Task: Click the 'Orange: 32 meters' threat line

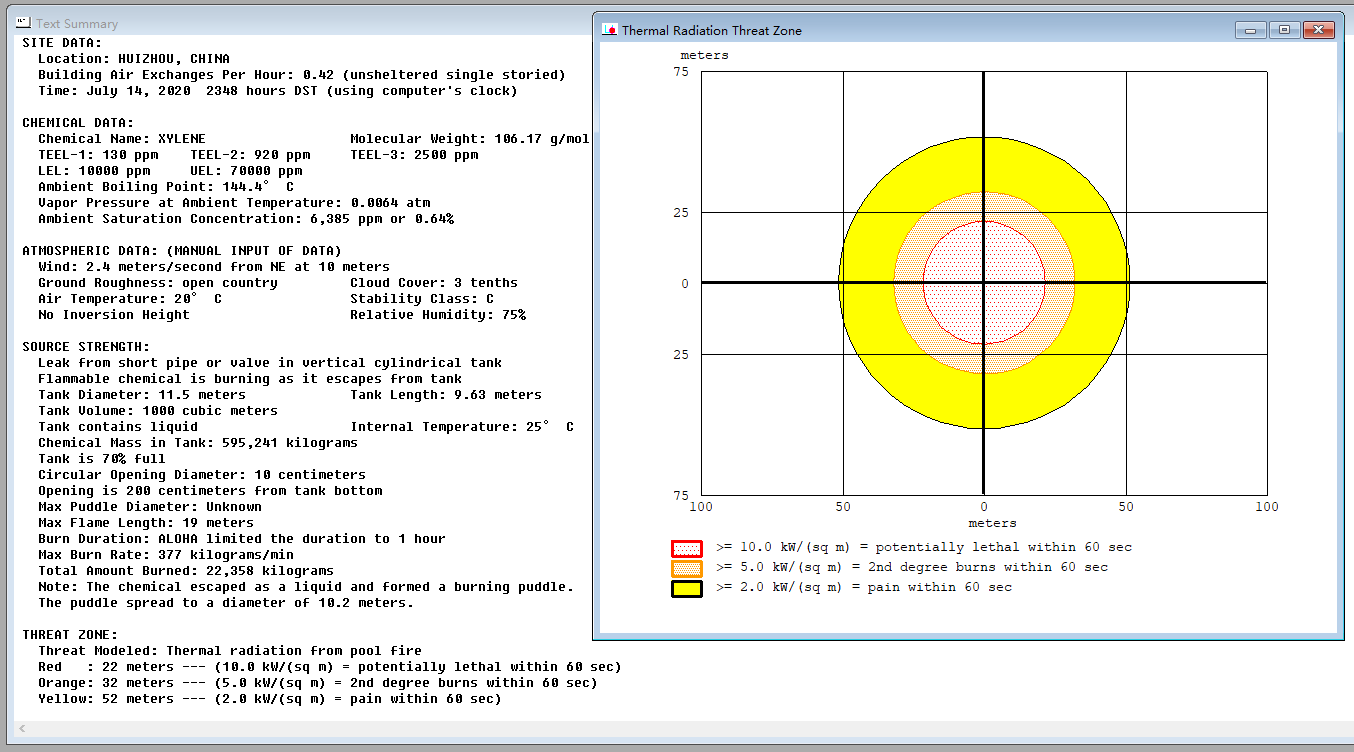Action: click(x=318, y=683)
